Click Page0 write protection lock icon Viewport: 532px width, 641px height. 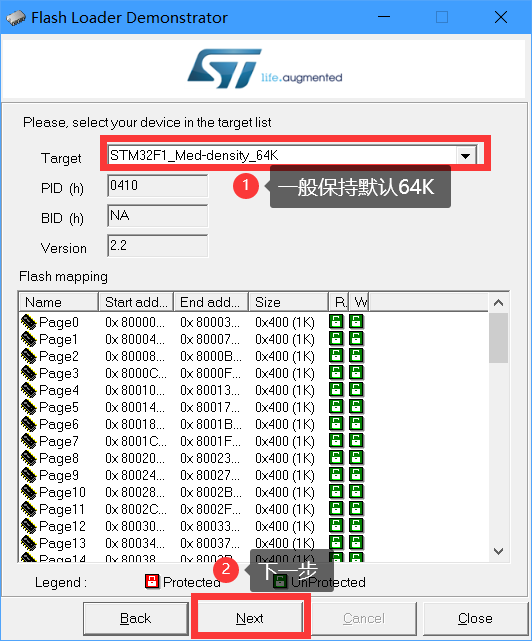(356, 322)
